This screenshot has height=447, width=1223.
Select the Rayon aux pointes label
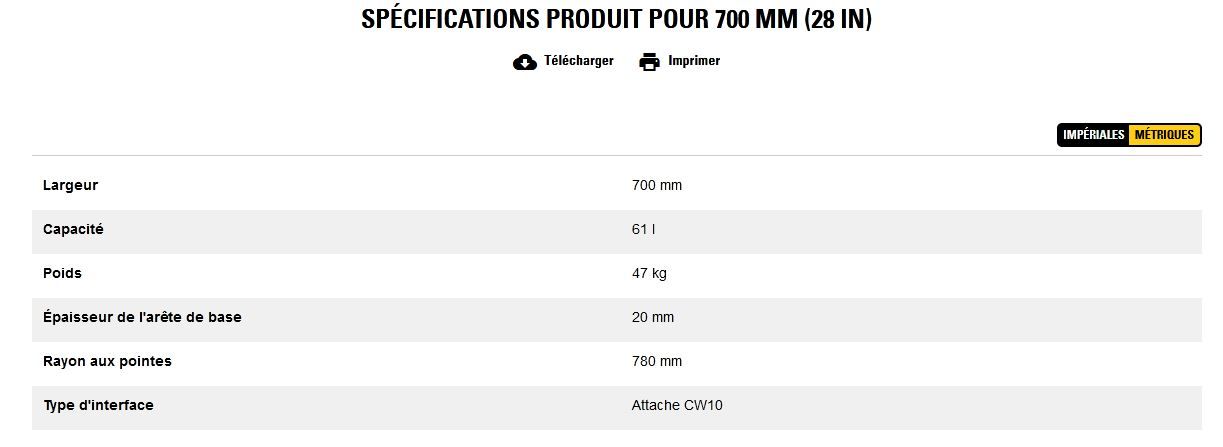107,361
